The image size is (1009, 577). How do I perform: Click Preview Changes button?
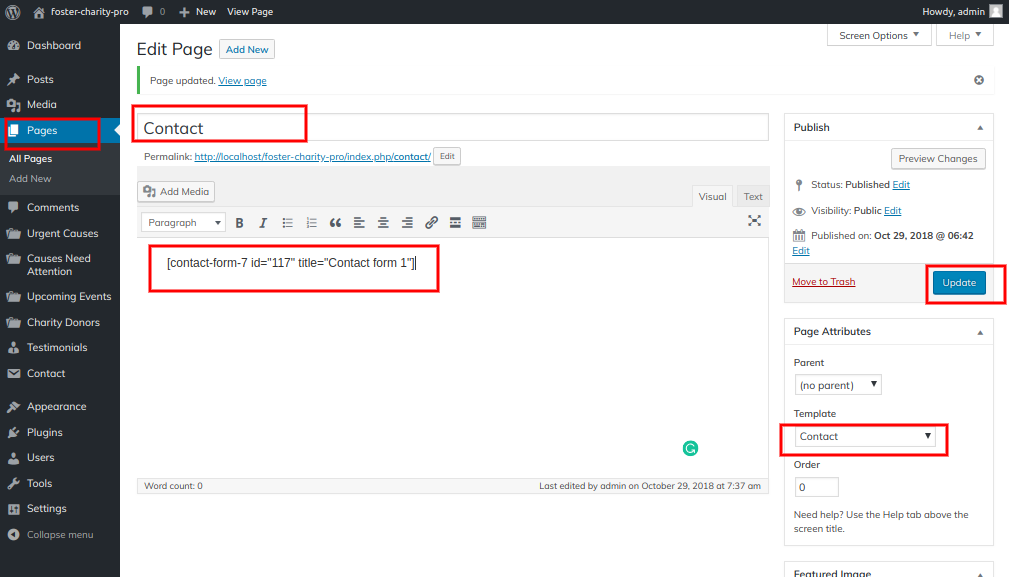pyautogui.click(x=938, y=158)
